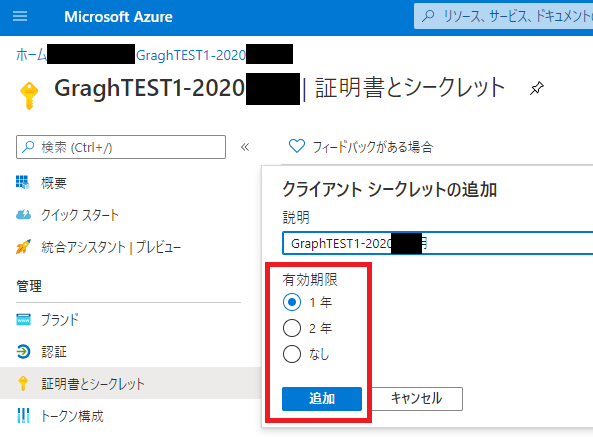Click the yellow key app icon
The width and height of the screenshot is (593, 437).
[29, 96]
